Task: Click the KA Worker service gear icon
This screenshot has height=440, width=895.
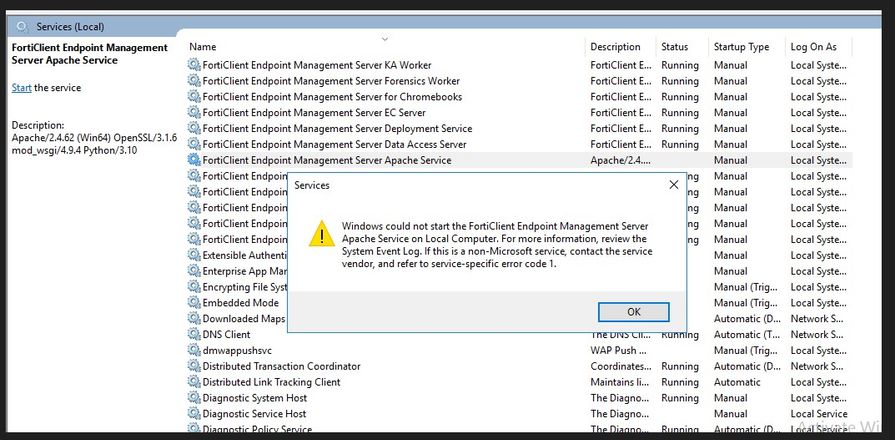Action: [194, 65]
